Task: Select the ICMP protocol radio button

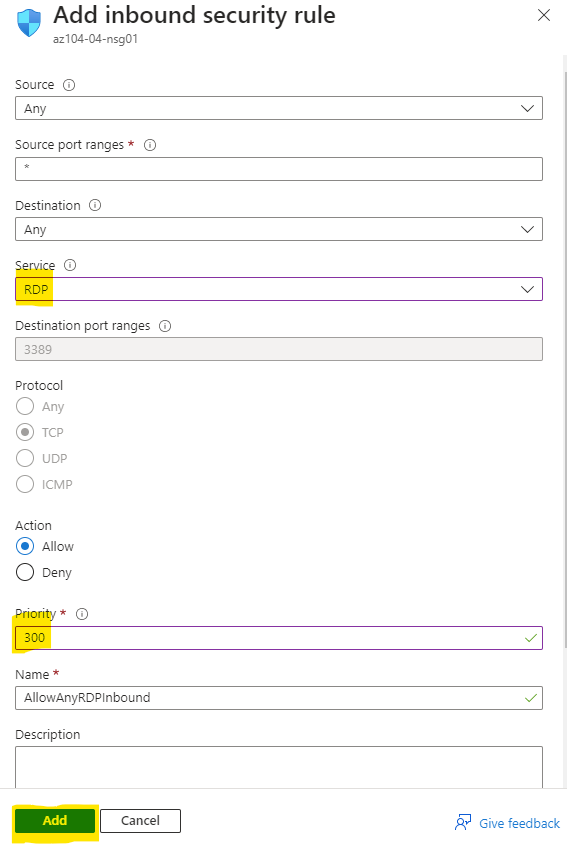Action: [x=25, y=484]
